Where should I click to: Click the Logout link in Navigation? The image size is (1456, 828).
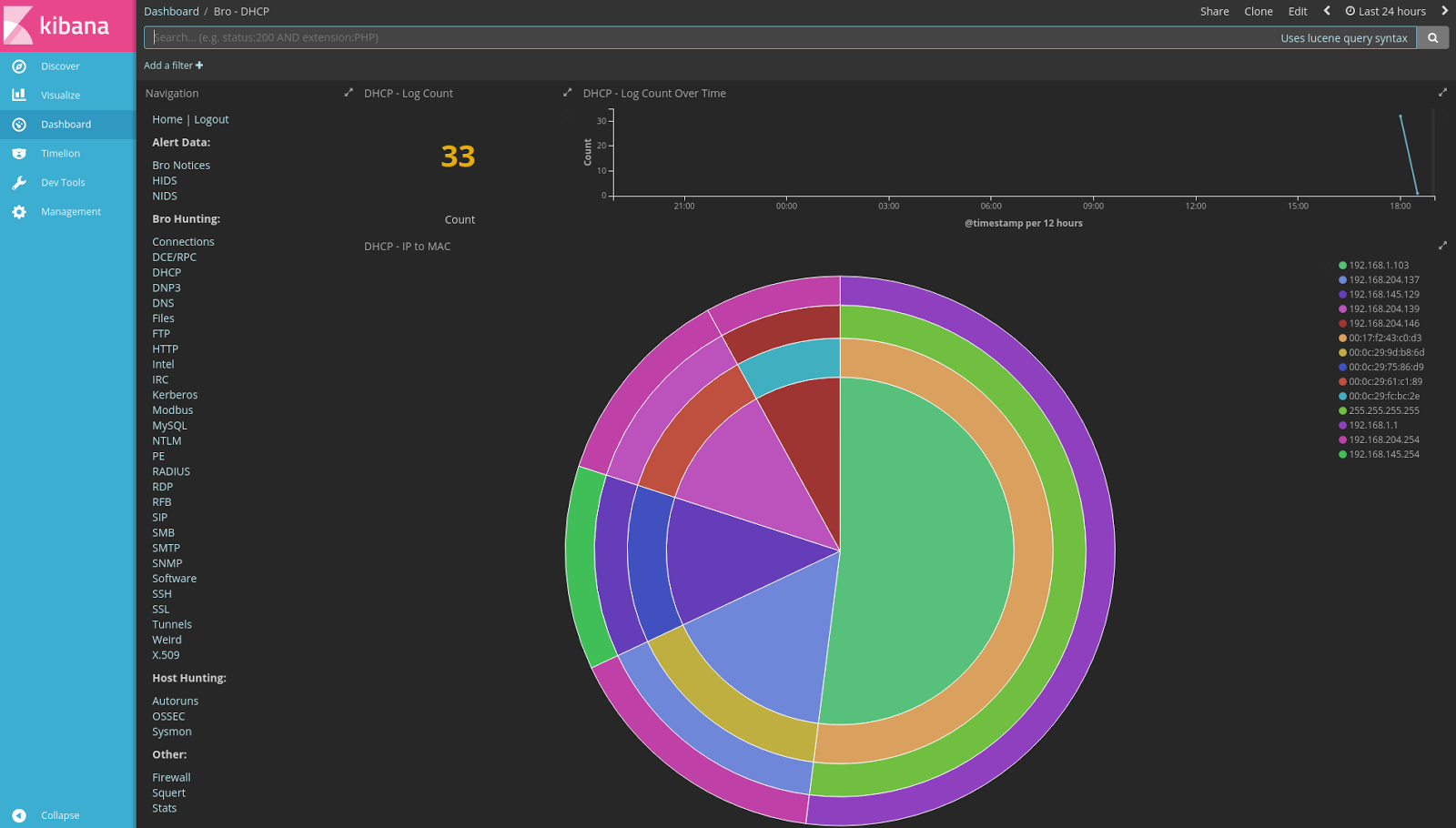(x=211, y=119)
